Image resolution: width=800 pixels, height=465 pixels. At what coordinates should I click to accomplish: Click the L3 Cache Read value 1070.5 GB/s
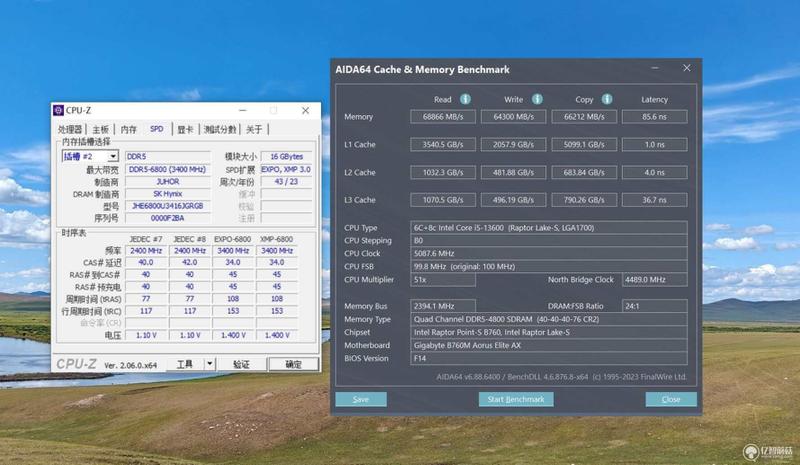pos(443,200)
